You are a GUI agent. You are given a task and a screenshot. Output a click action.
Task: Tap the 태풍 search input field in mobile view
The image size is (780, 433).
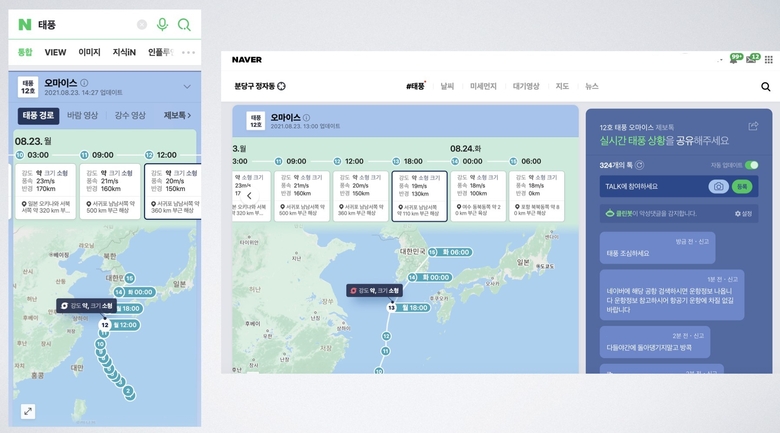click(x=85, y=24)
